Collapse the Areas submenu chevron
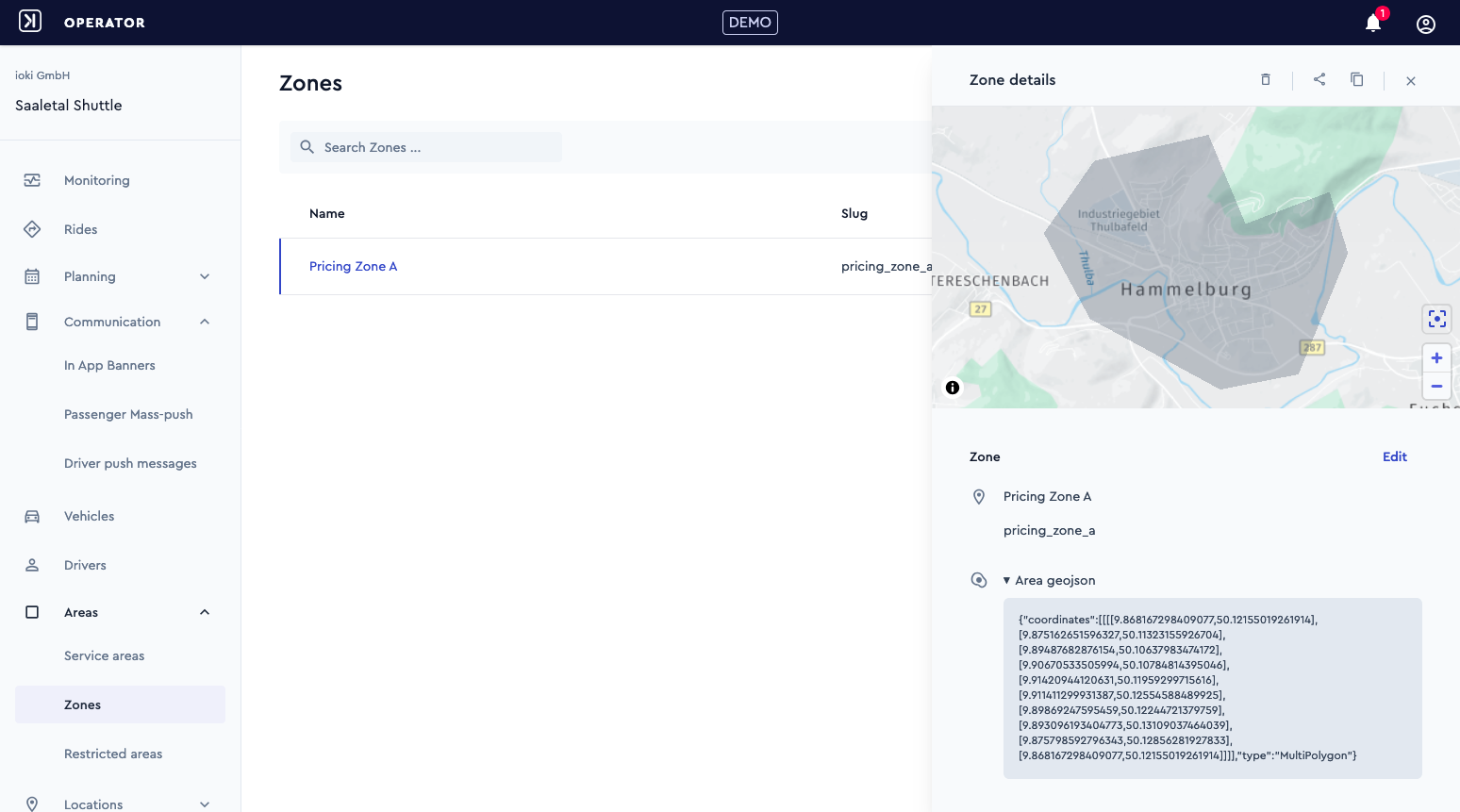Image resolution: width=1460 pixels, height=812 pixels. 205,612
